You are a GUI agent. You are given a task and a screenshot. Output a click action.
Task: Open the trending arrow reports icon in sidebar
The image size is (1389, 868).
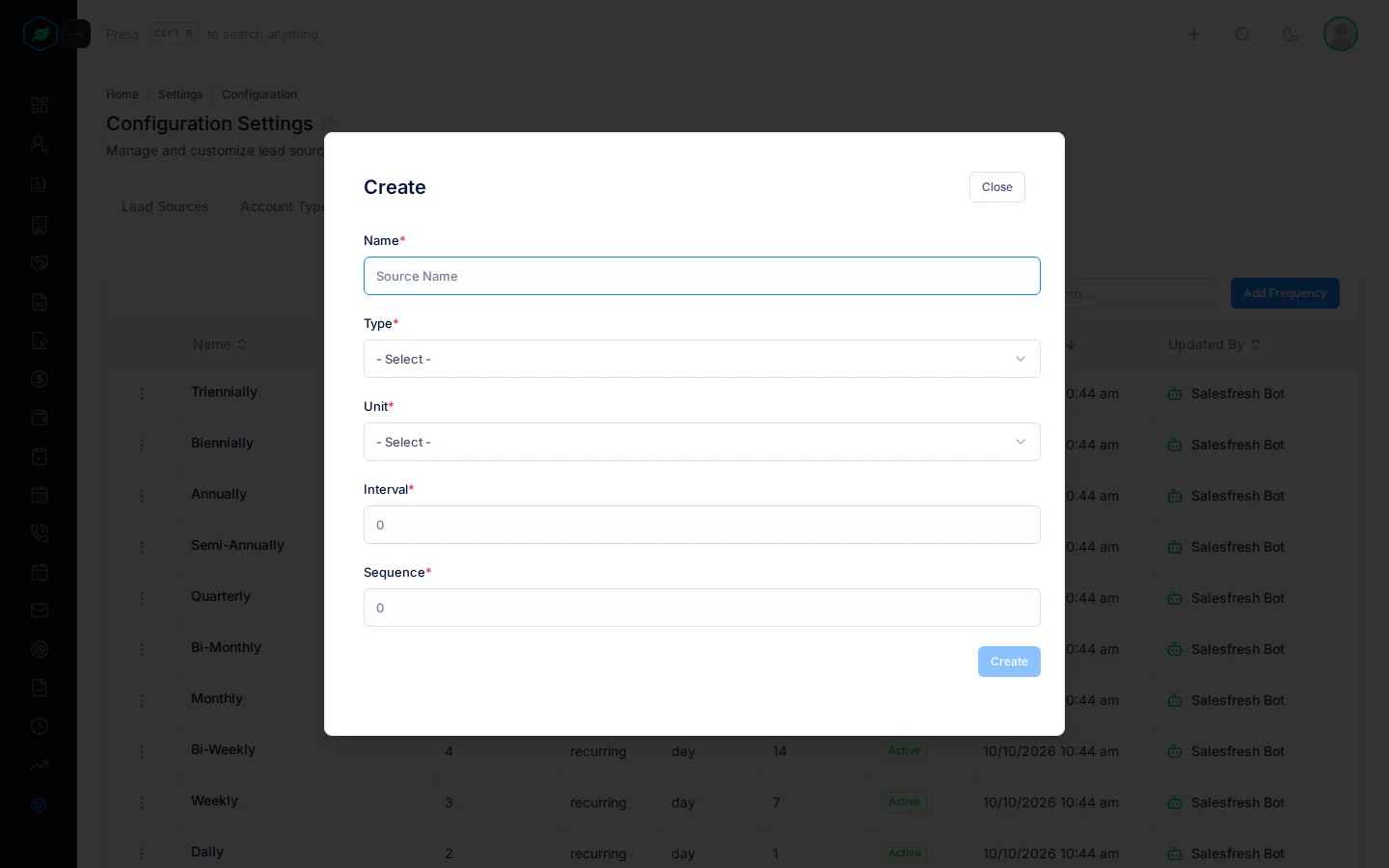(x=40, y=765)
